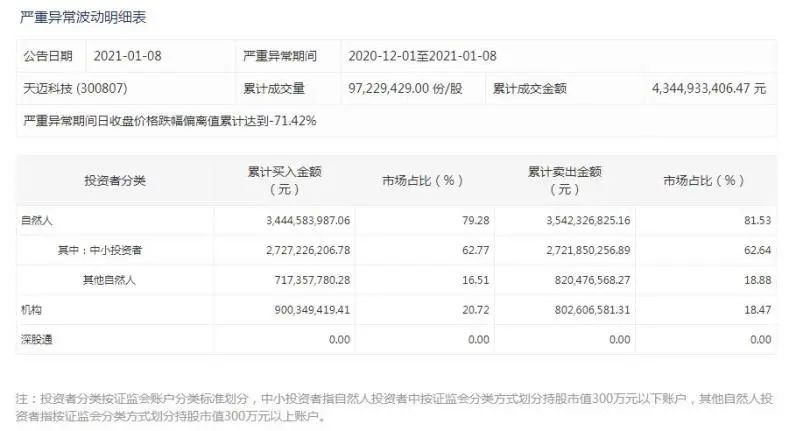Select the 严重异常期间 label cell
Screen dimensions: 796x431
[x=279, y=56]
